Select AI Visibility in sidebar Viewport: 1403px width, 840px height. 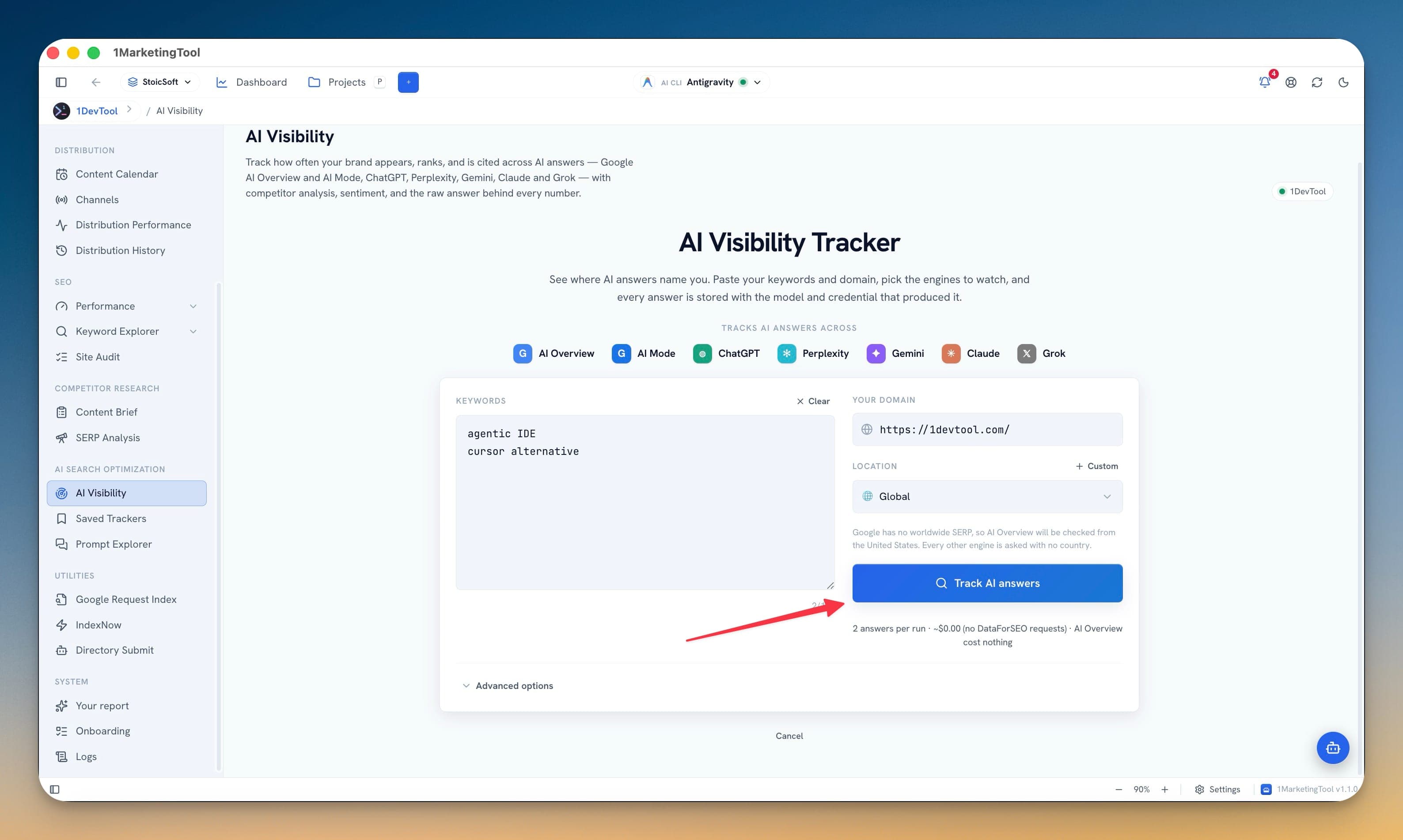127,493
